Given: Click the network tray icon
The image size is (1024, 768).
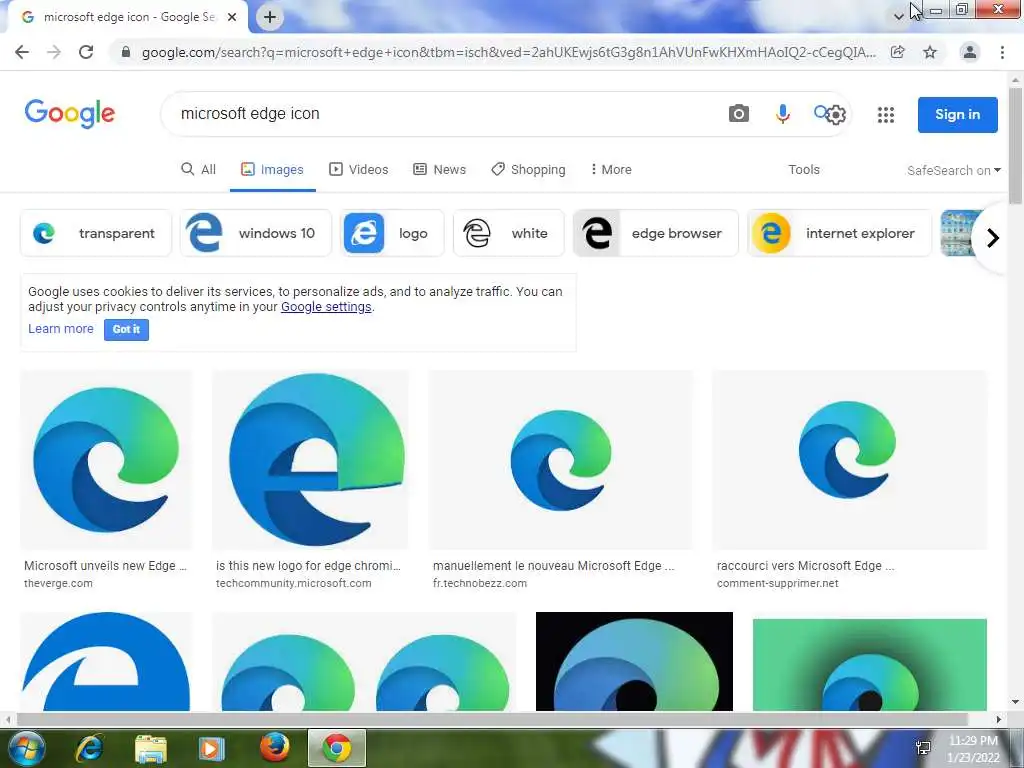Looking at the screenshot, I should (x=923, y=748).
